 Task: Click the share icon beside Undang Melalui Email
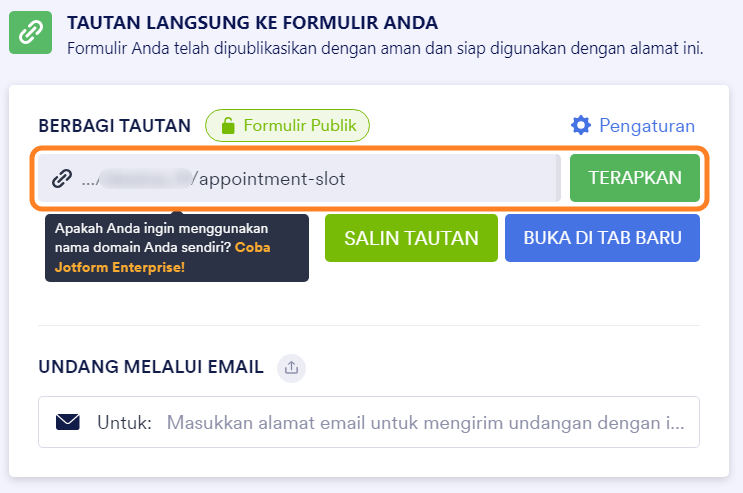tap(291, 368)
